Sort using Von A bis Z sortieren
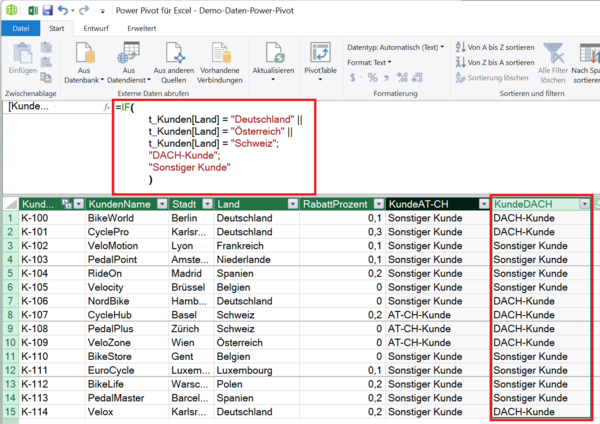 (496, 46)
